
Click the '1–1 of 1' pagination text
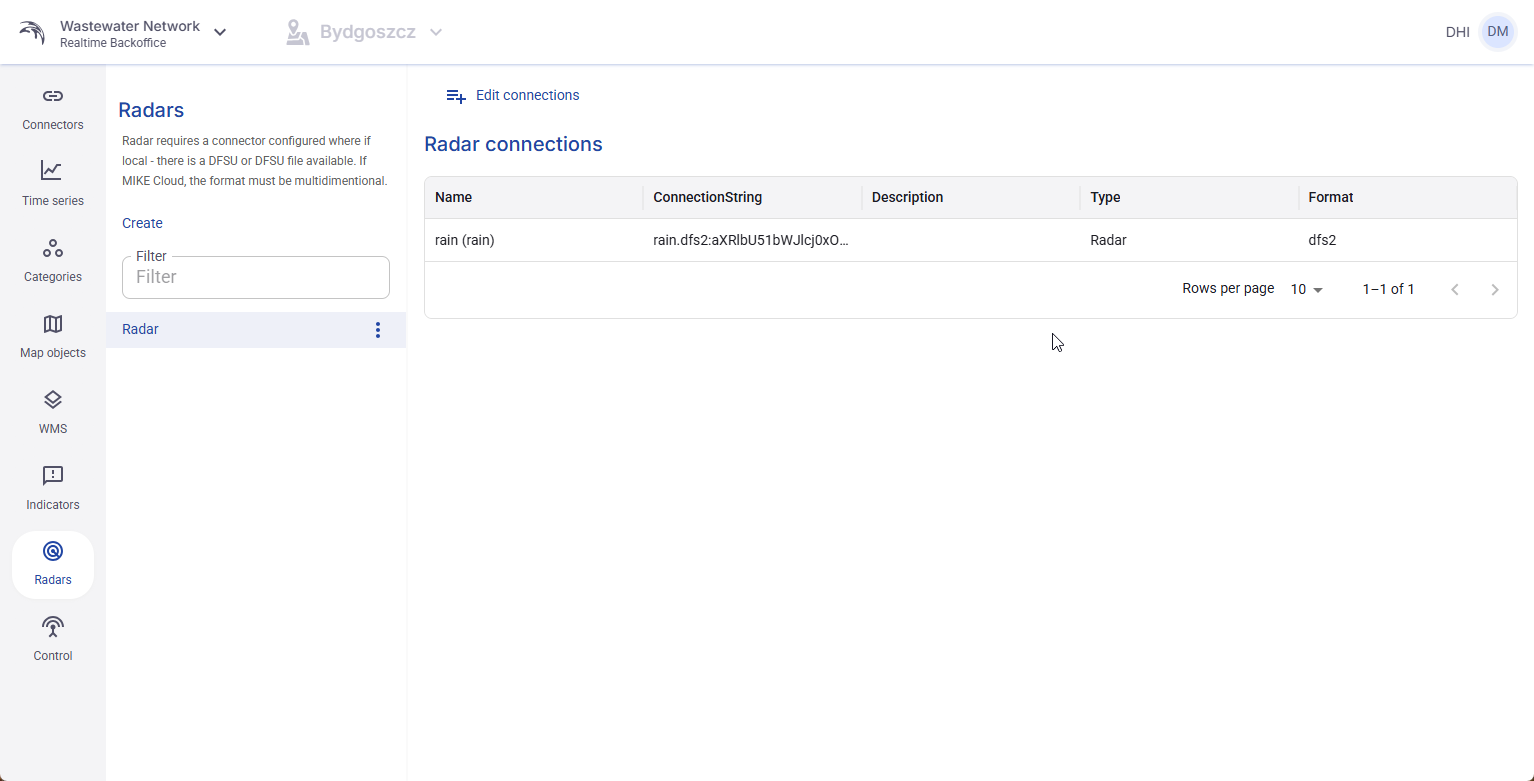click(1388, 289)
